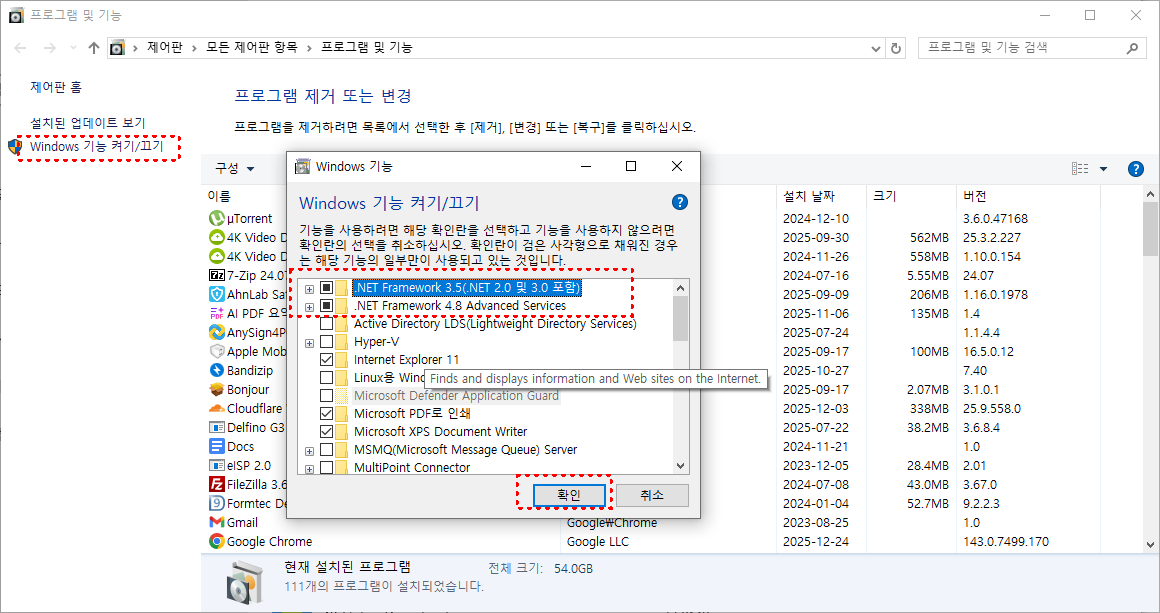
Task: Open Windows 기능 켜기/끄기 link
Action: (x=95, y=146)
